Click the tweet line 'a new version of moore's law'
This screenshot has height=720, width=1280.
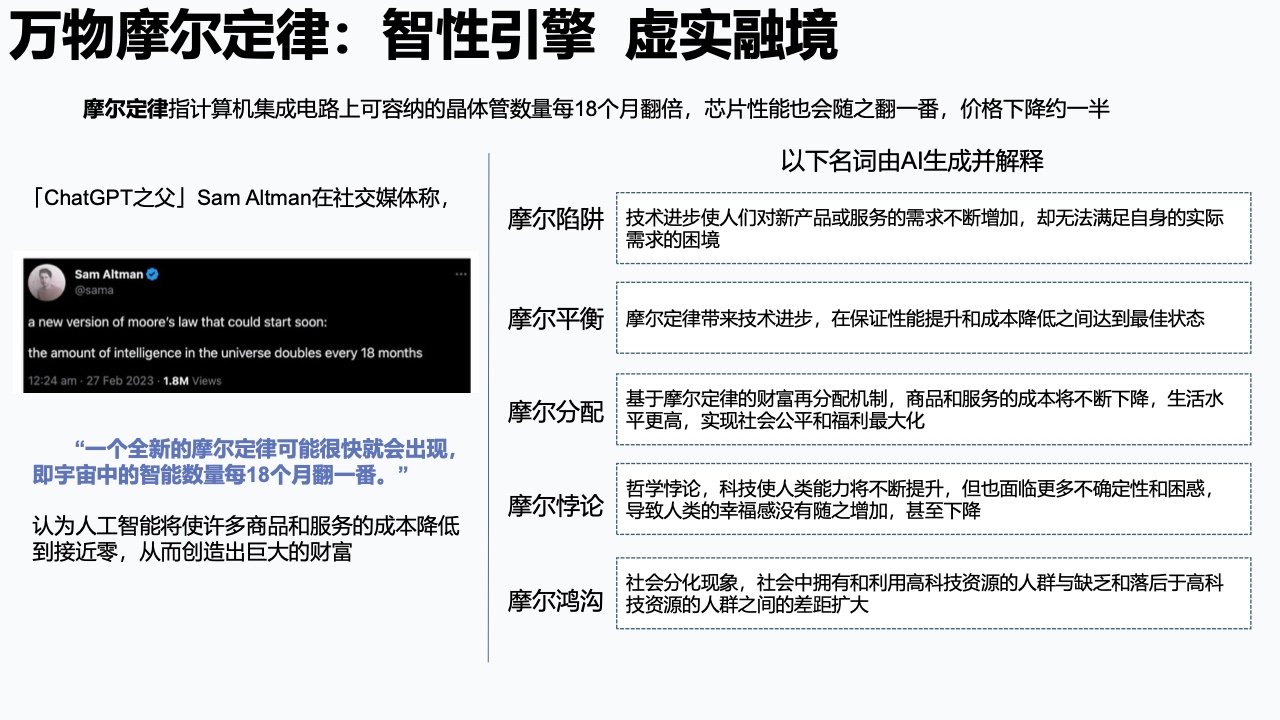[177, 322]
